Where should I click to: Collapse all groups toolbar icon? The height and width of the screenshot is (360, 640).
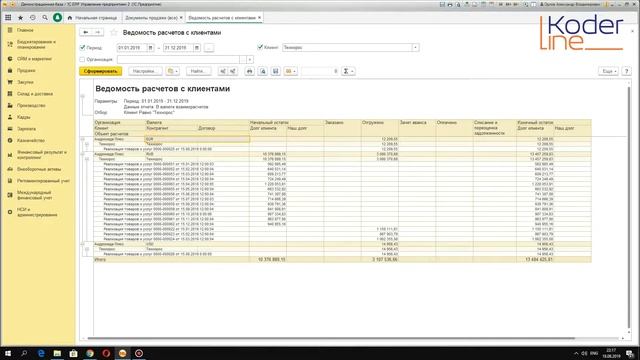(233, 71)
